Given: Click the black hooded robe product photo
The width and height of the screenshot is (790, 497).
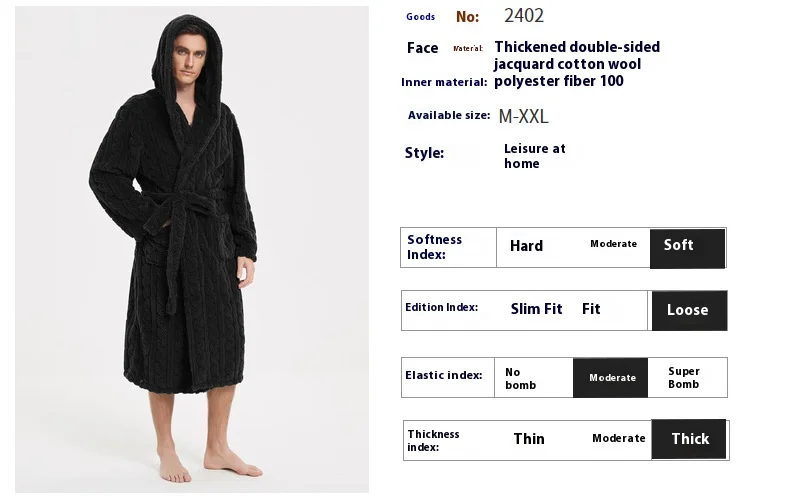Looking at the screenshot, I should point(191,249).
